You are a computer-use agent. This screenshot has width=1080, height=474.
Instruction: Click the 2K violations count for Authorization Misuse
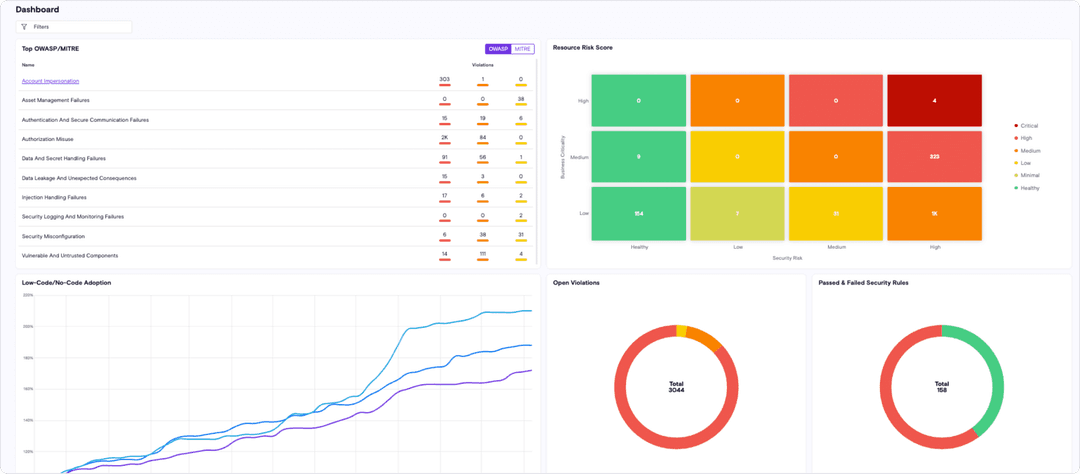click(x=444, y=137)
